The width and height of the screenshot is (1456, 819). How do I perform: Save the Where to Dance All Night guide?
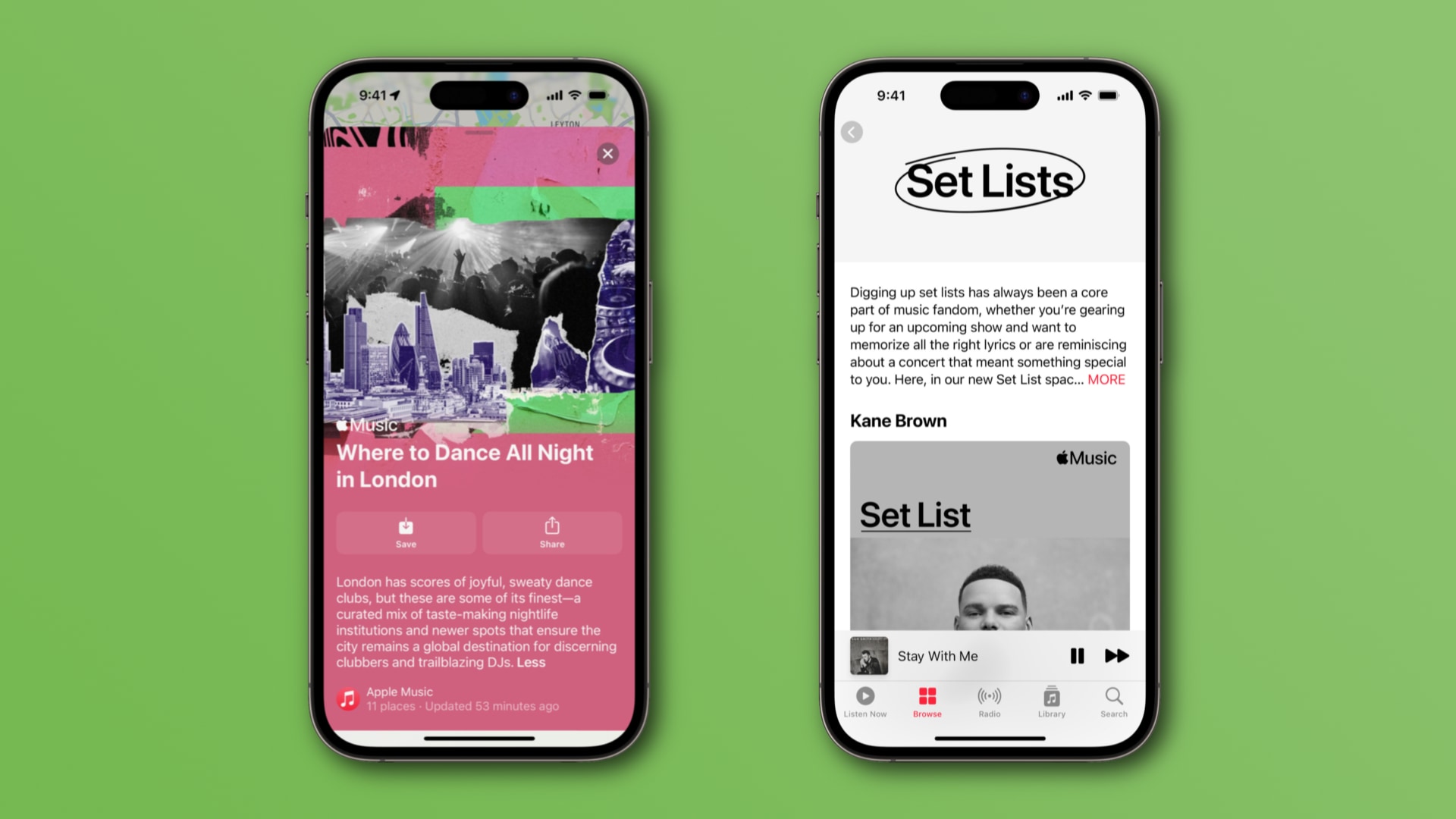pos(404,530)
